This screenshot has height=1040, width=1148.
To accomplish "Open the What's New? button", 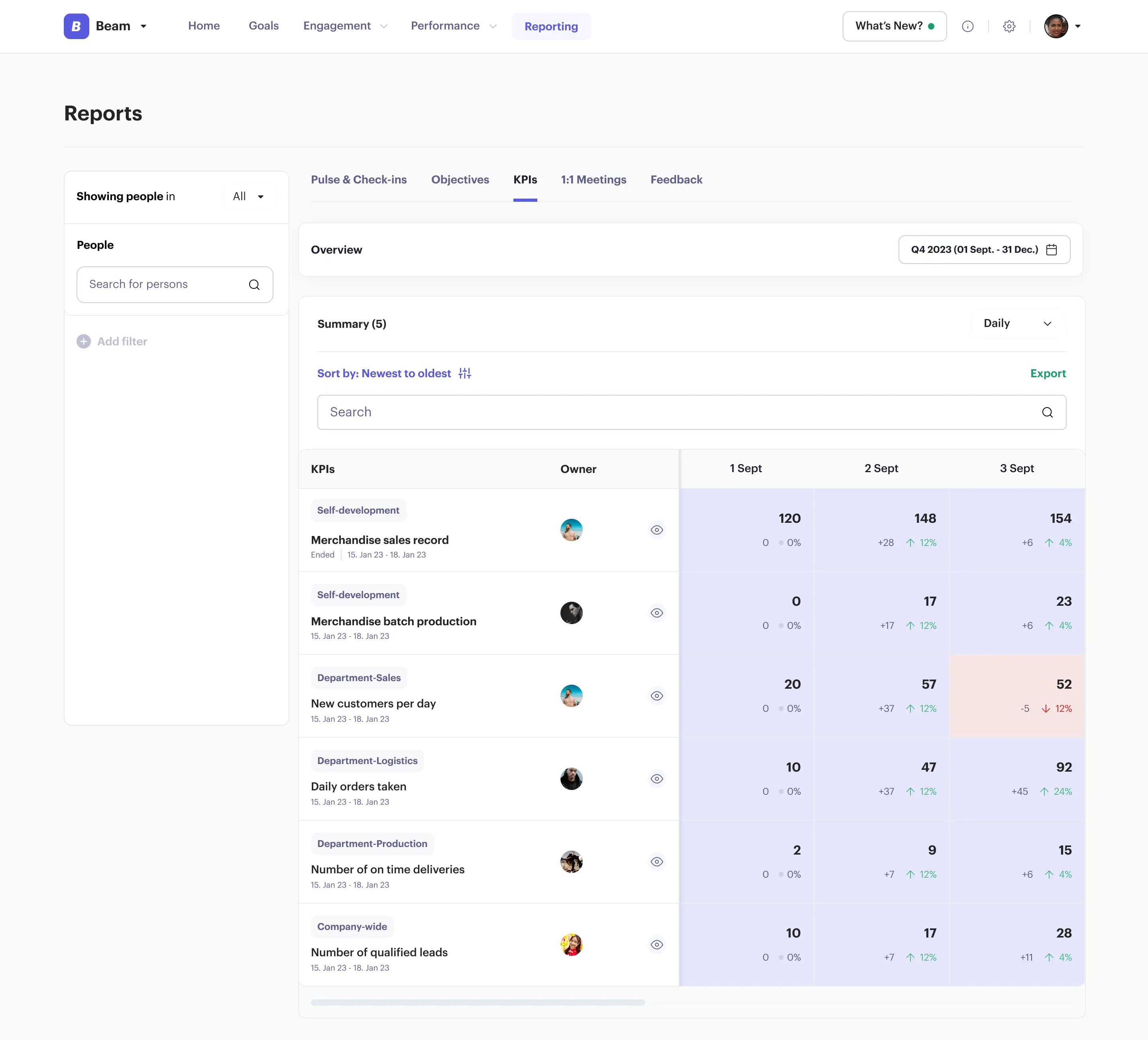I will pos(894,26).
